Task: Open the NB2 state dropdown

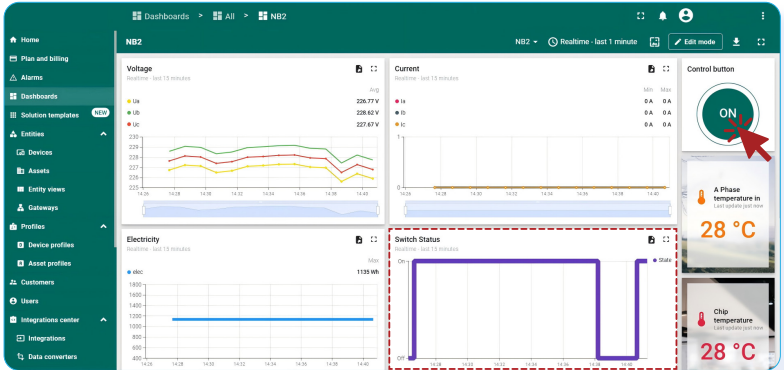Action: [526, 42]
